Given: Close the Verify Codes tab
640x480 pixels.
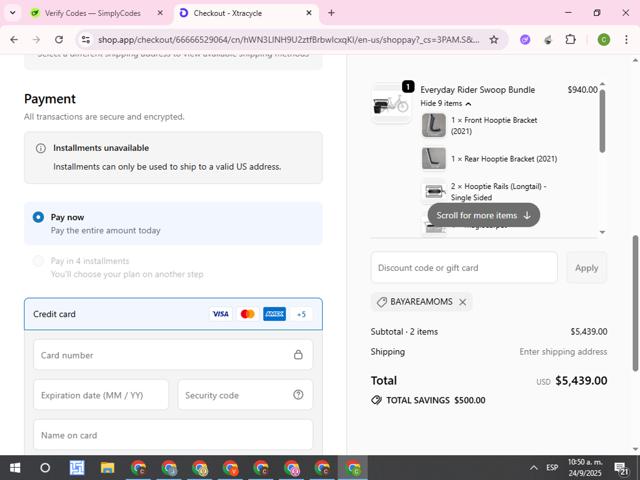Looking at the screenshot, I should (160, 13).
